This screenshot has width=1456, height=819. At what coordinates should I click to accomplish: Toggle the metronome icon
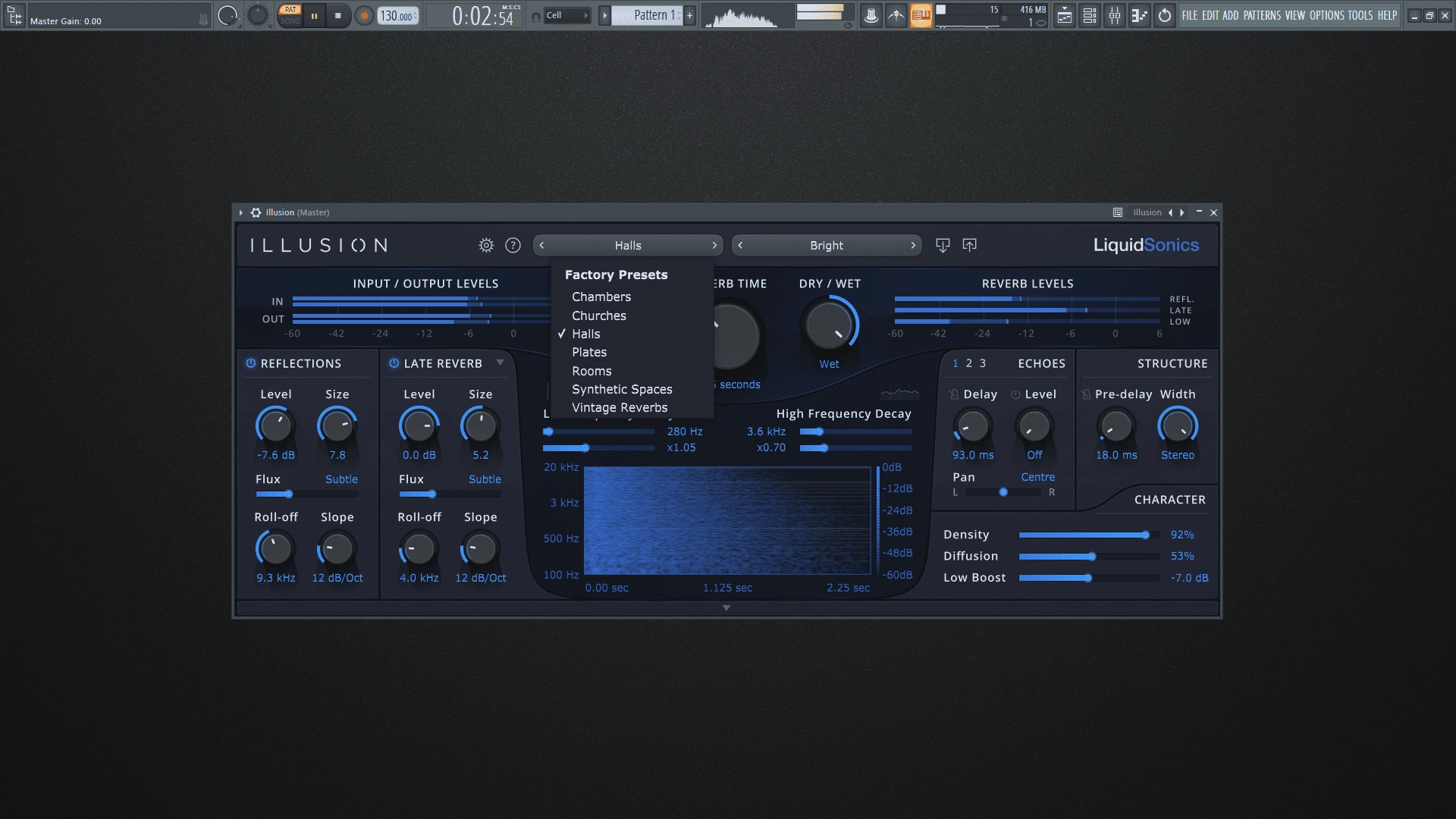click(871, 15)
